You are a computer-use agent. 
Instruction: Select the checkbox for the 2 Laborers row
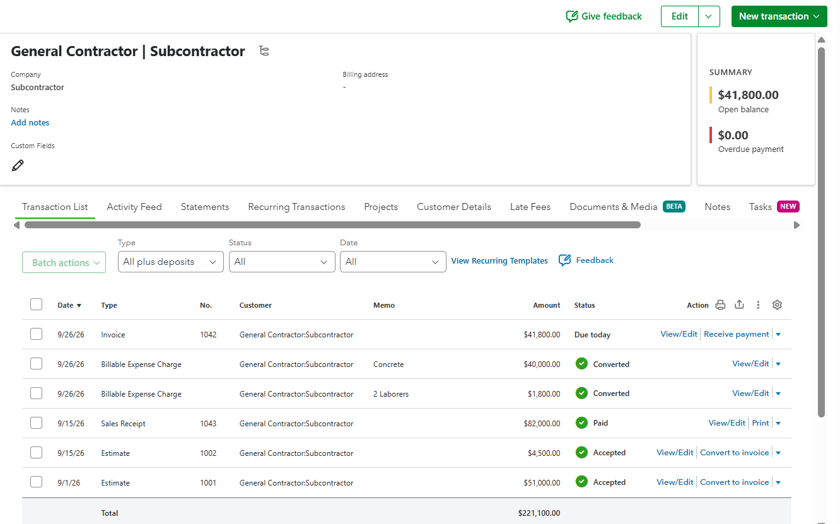[x=36, y=393]
